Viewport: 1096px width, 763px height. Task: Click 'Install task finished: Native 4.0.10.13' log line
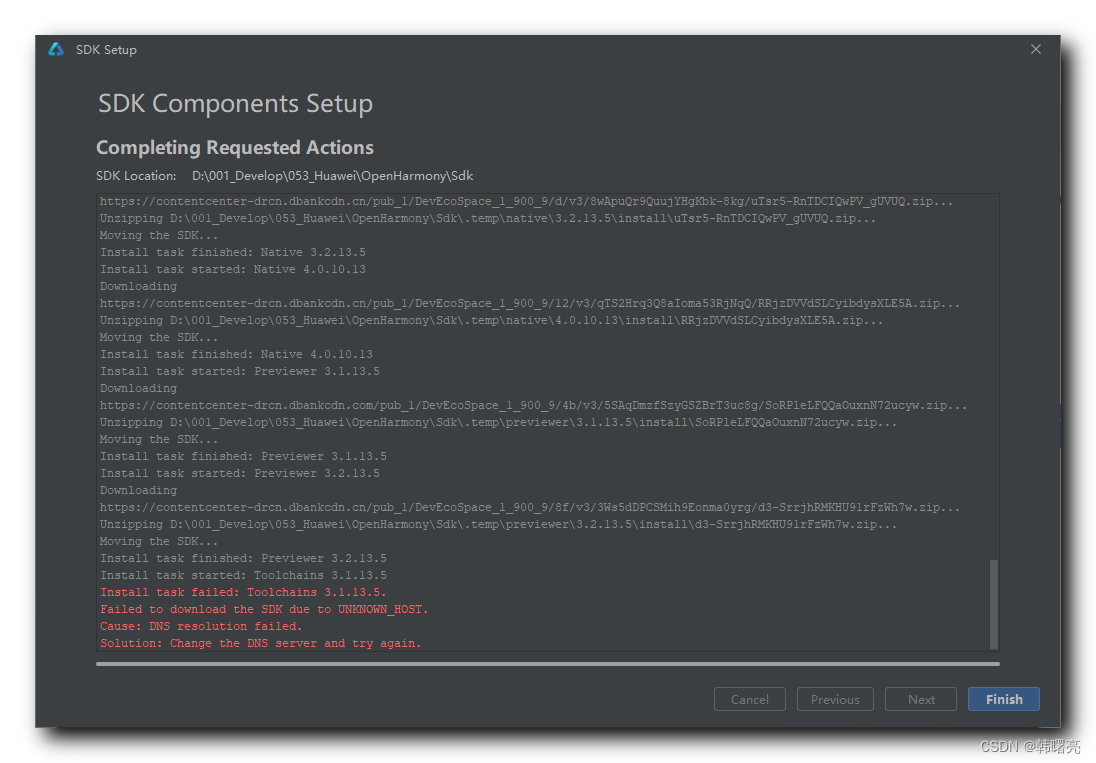236,354
